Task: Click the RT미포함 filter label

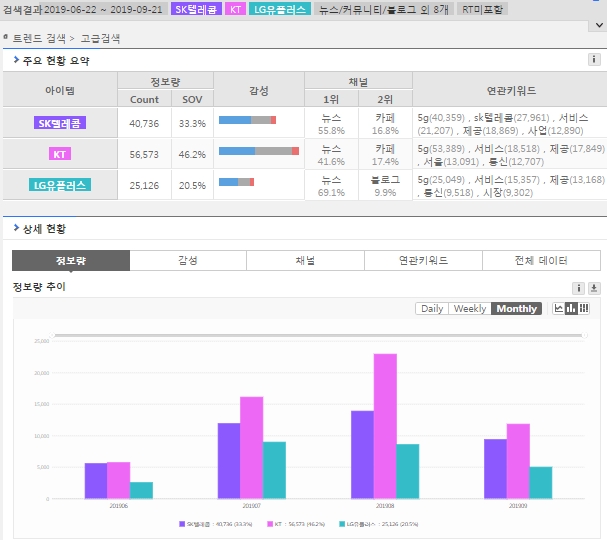Action: tap(482, 9)
